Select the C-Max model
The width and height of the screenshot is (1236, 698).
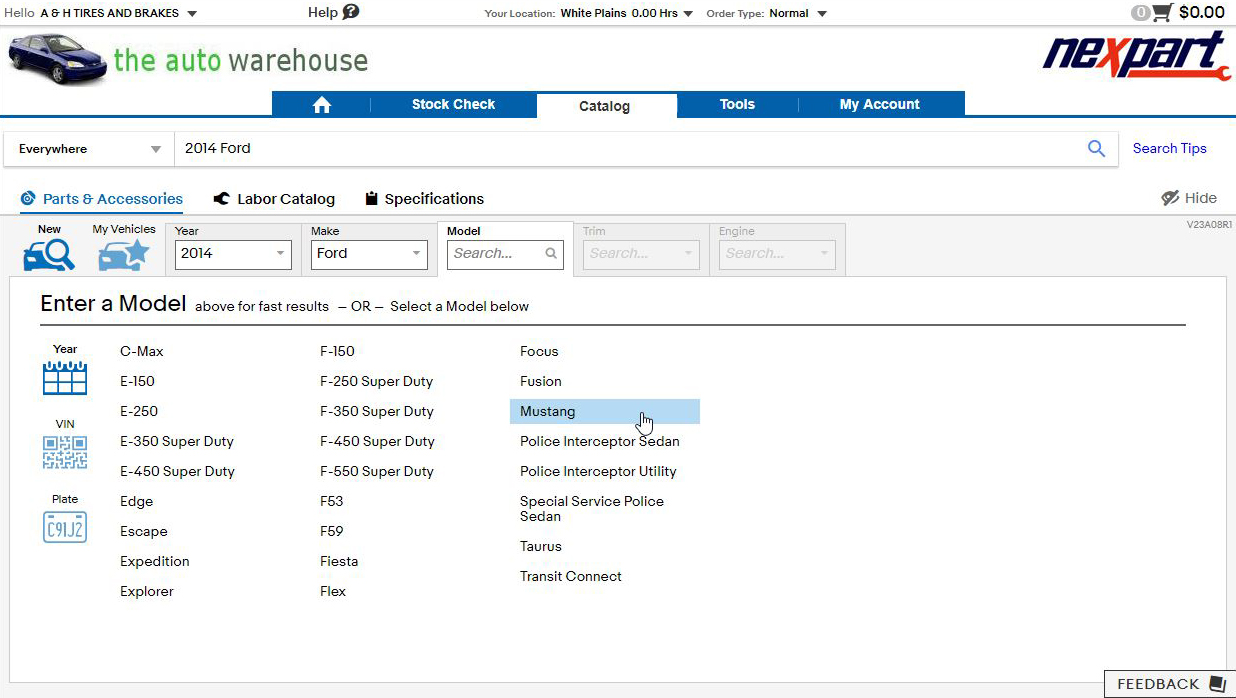[142, 351]
